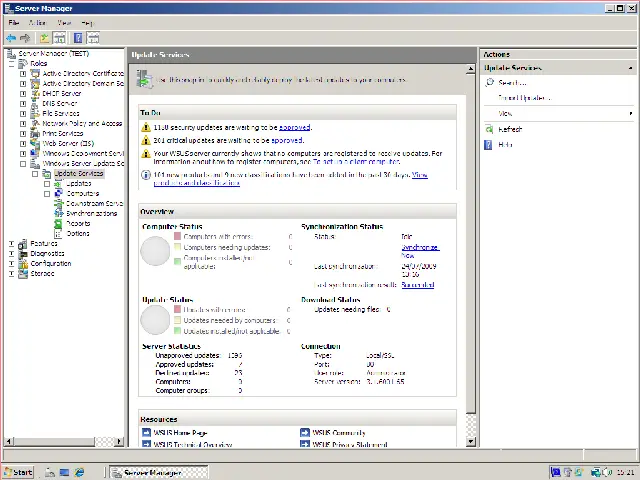Click the Search icon in Actions pane
Screen dimensions: 640x480
[x=489, y=82]
